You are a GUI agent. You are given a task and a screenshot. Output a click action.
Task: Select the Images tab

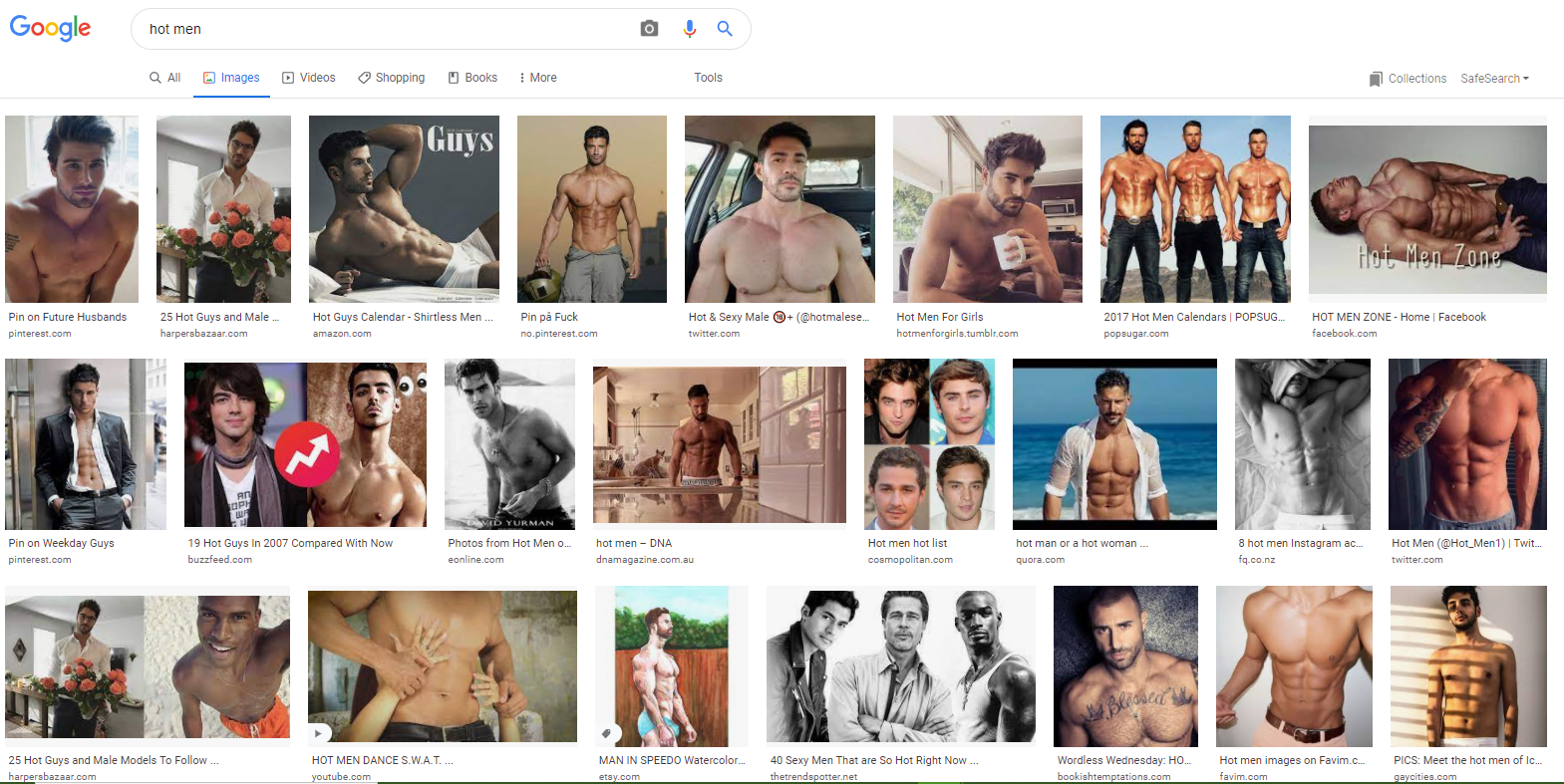[231, 78]
